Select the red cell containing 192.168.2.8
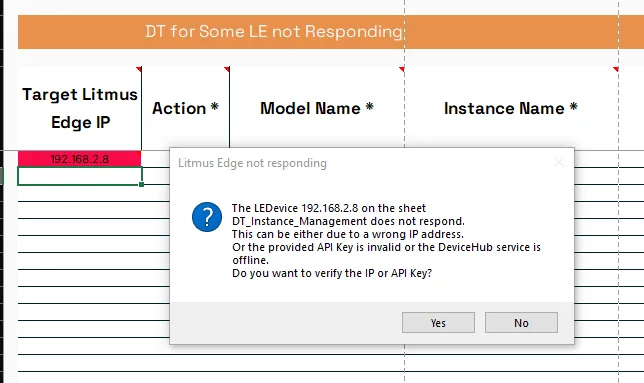644x383 pixels. coord(79,159)
